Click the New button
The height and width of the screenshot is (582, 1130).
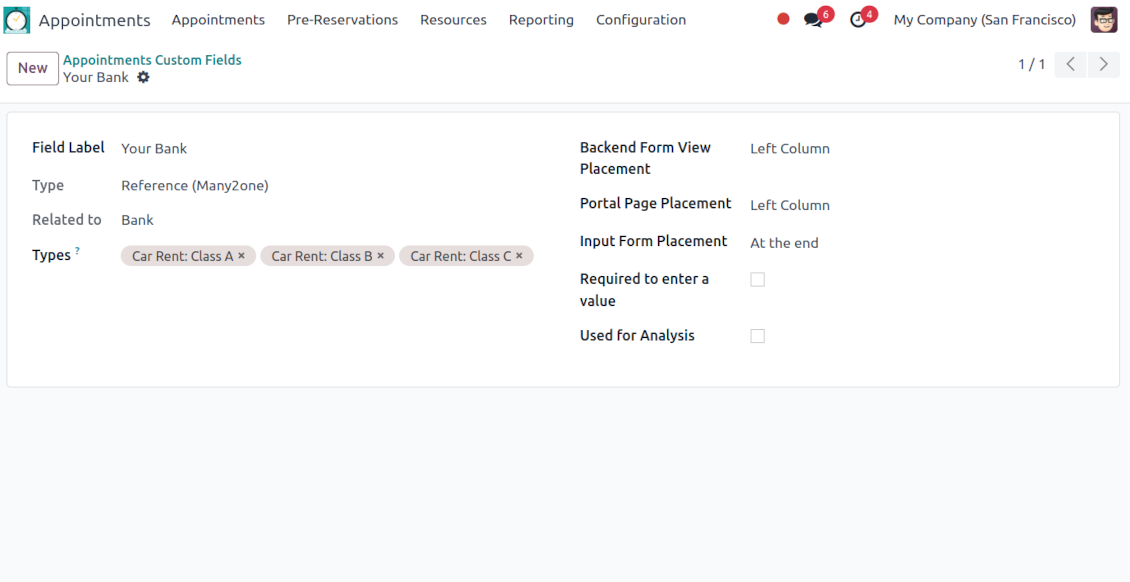tap(32, 68)
